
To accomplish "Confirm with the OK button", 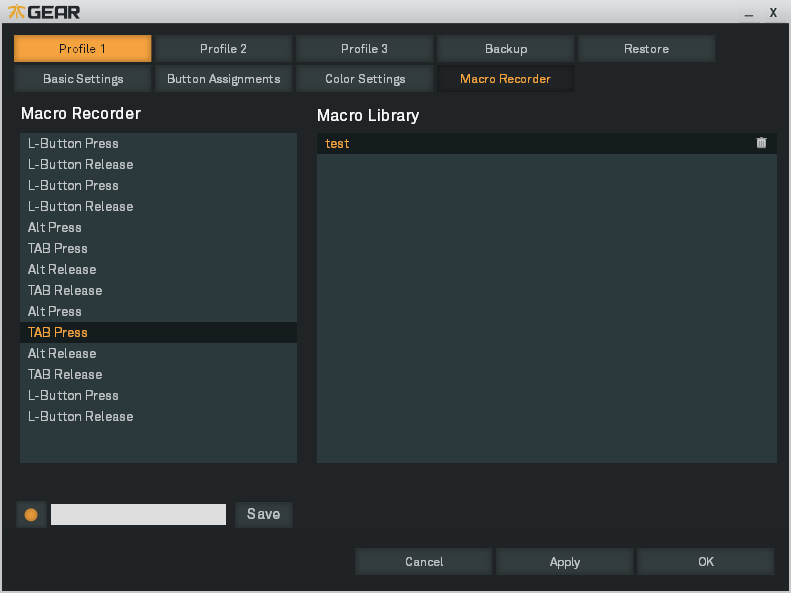I will click(x=705, y=562).
